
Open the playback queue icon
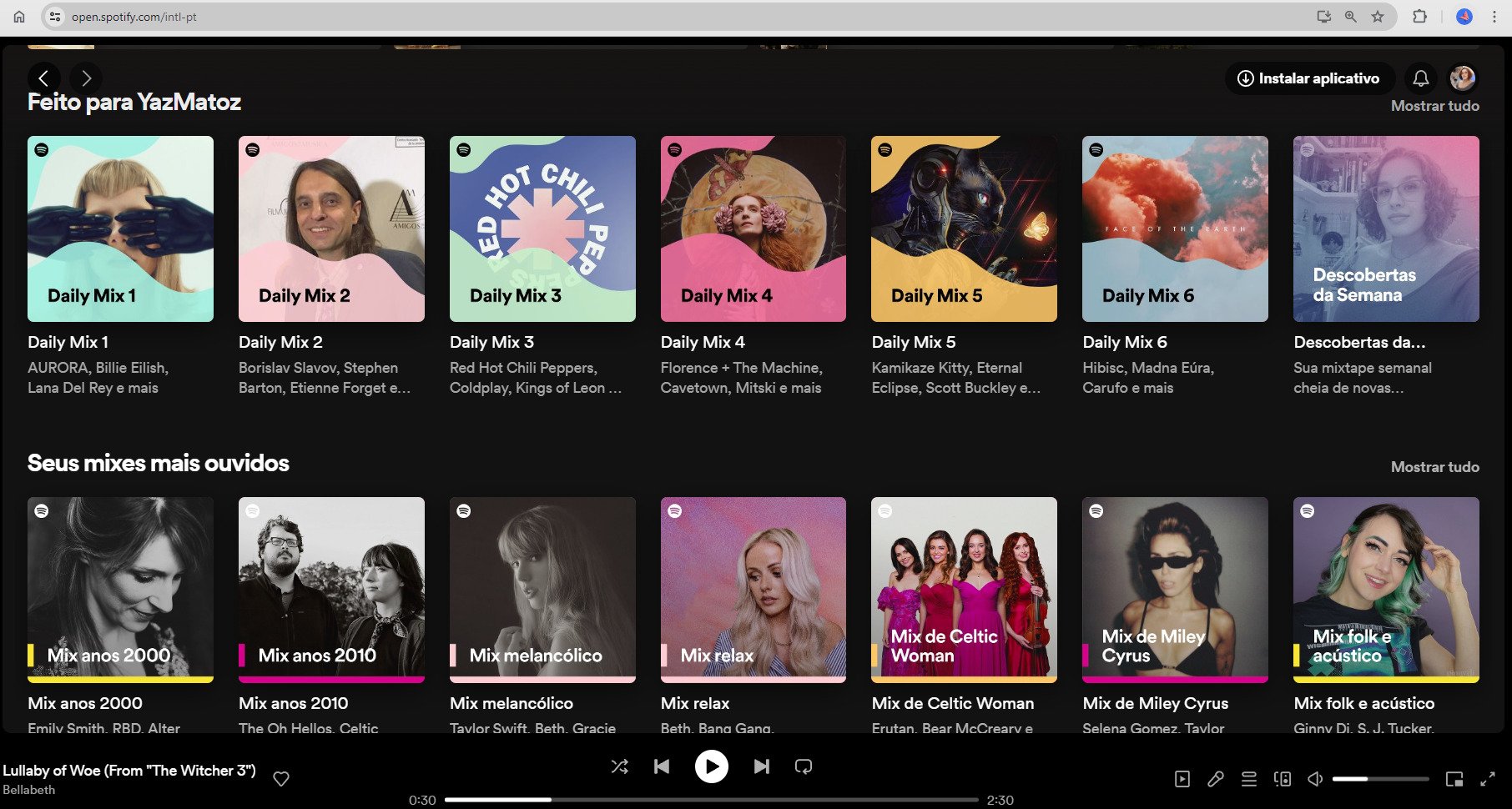(1249, 779)
